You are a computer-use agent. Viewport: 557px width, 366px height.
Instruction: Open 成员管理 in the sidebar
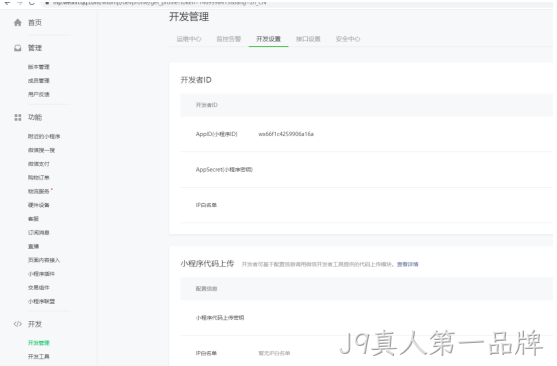point(39,81)
